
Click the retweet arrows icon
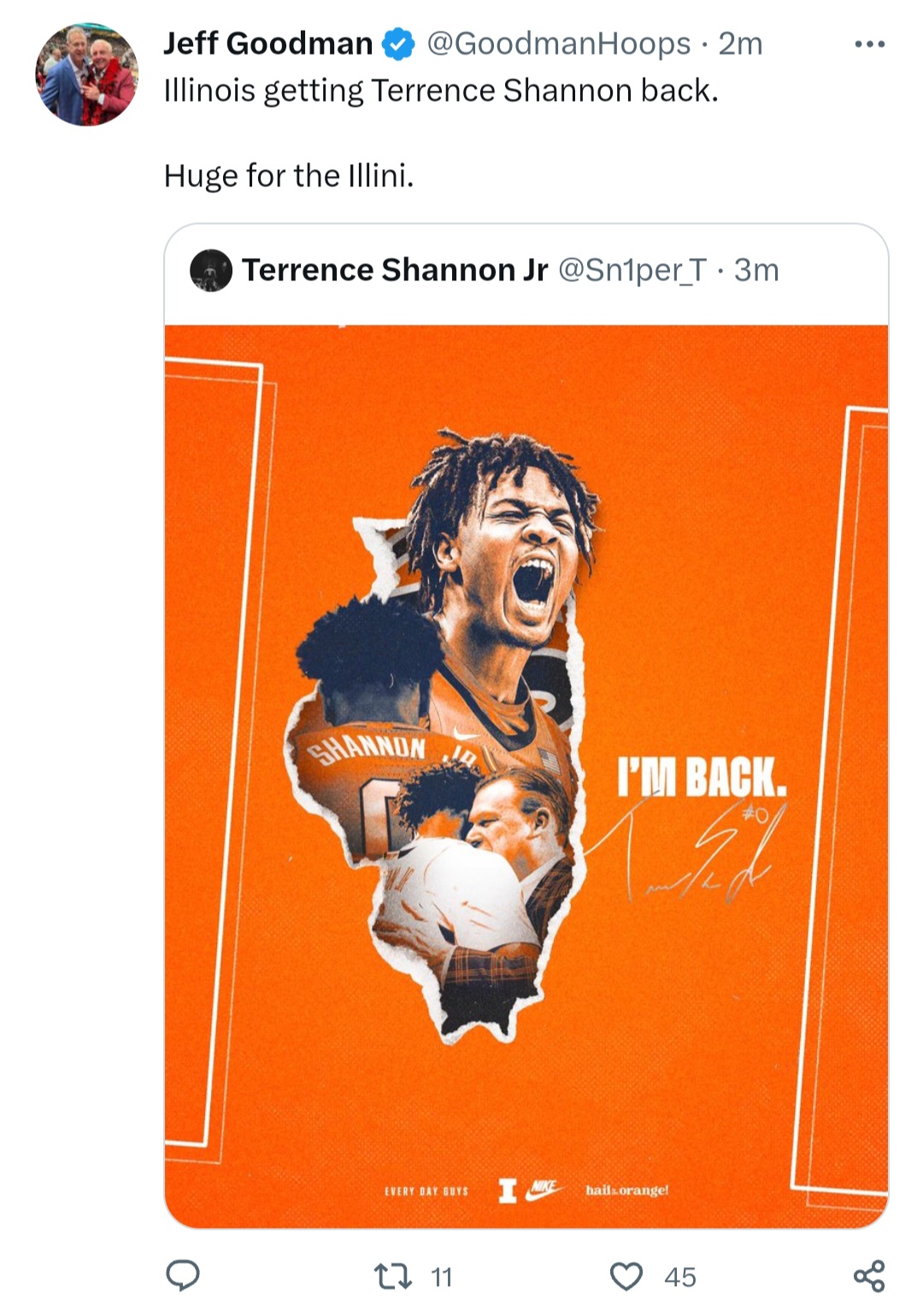(x=394, y=1276)
